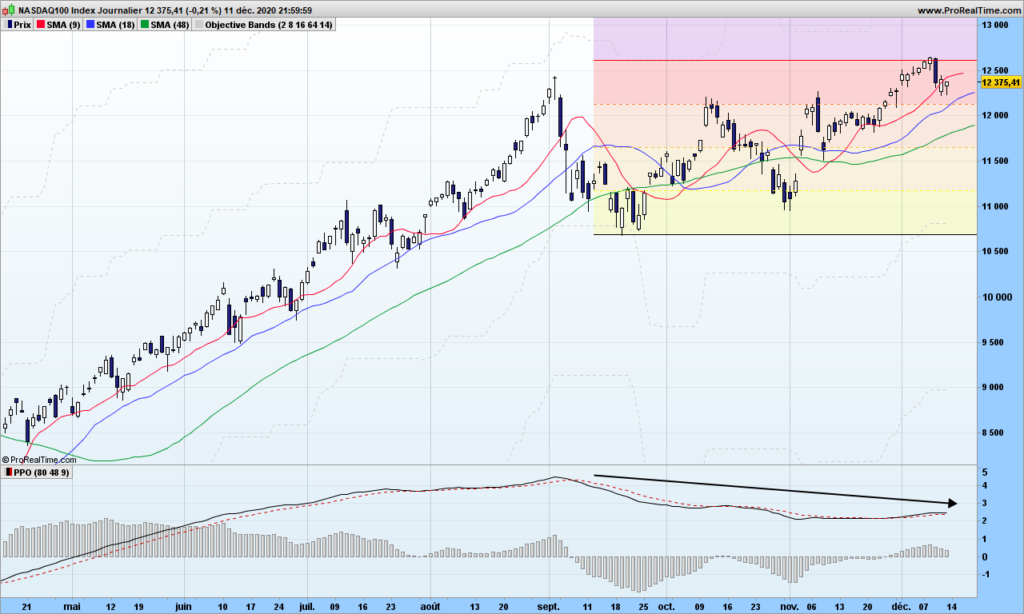This screenshot has width=1024, height=614.
Task: Click date label 19 on the time axis
Action: coord(138,607)
